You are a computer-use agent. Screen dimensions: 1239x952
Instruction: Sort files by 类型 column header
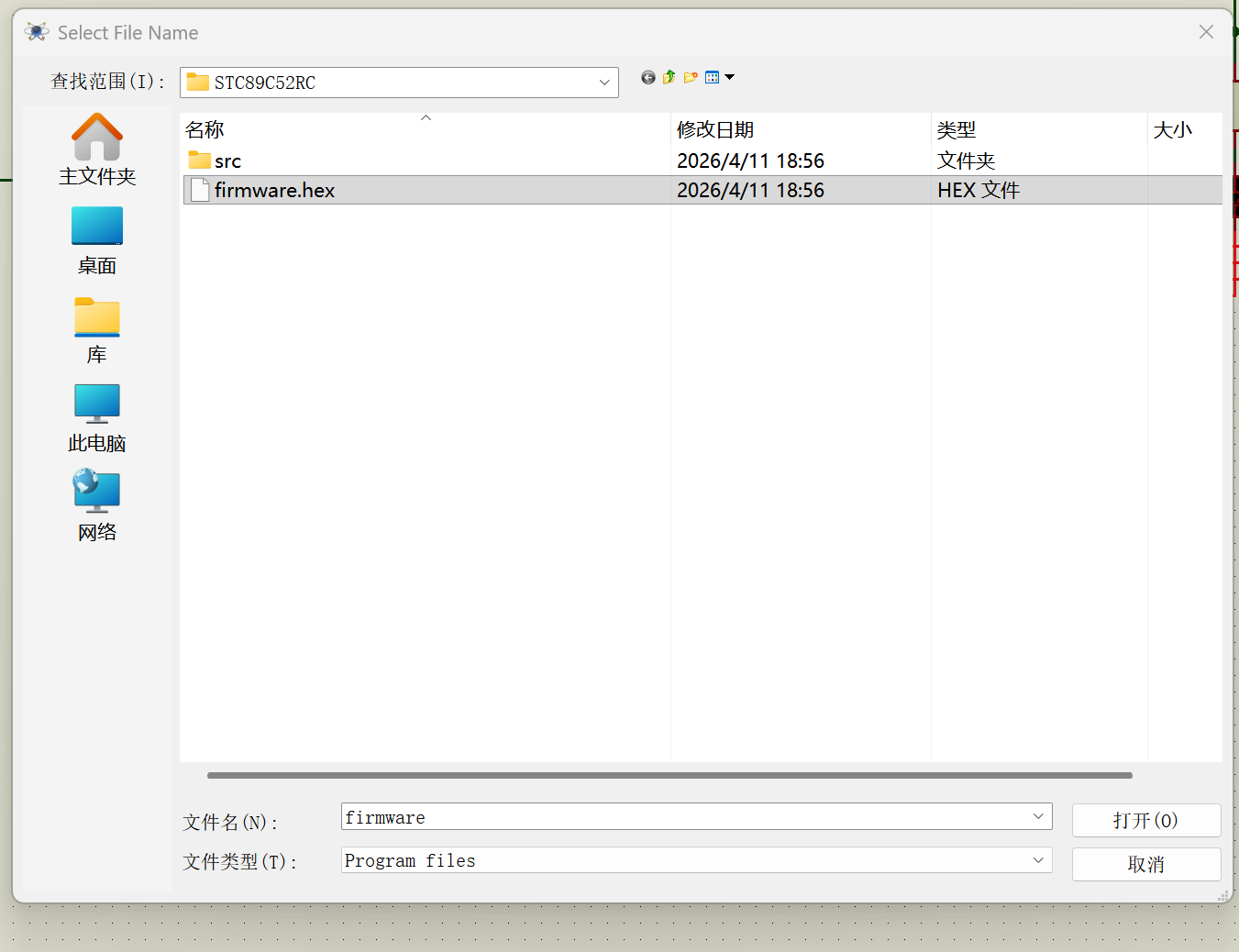click(x=957, y=130)
